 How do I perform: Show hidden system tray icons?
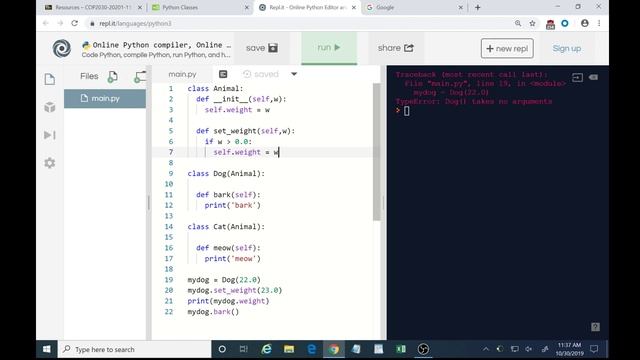click(x=486, y=349)
